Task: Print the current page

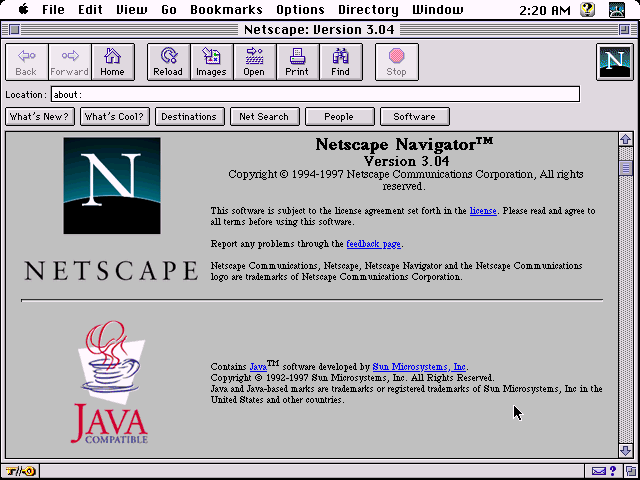Action: (298, 62)
